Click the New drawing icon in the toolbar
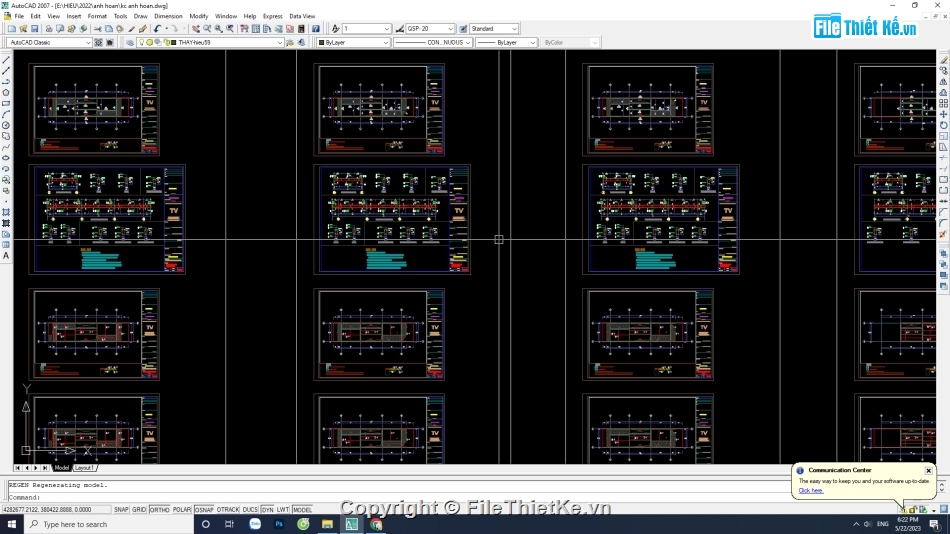The height and width of the screenshot is (534, 950). click(x=12, y=28)
